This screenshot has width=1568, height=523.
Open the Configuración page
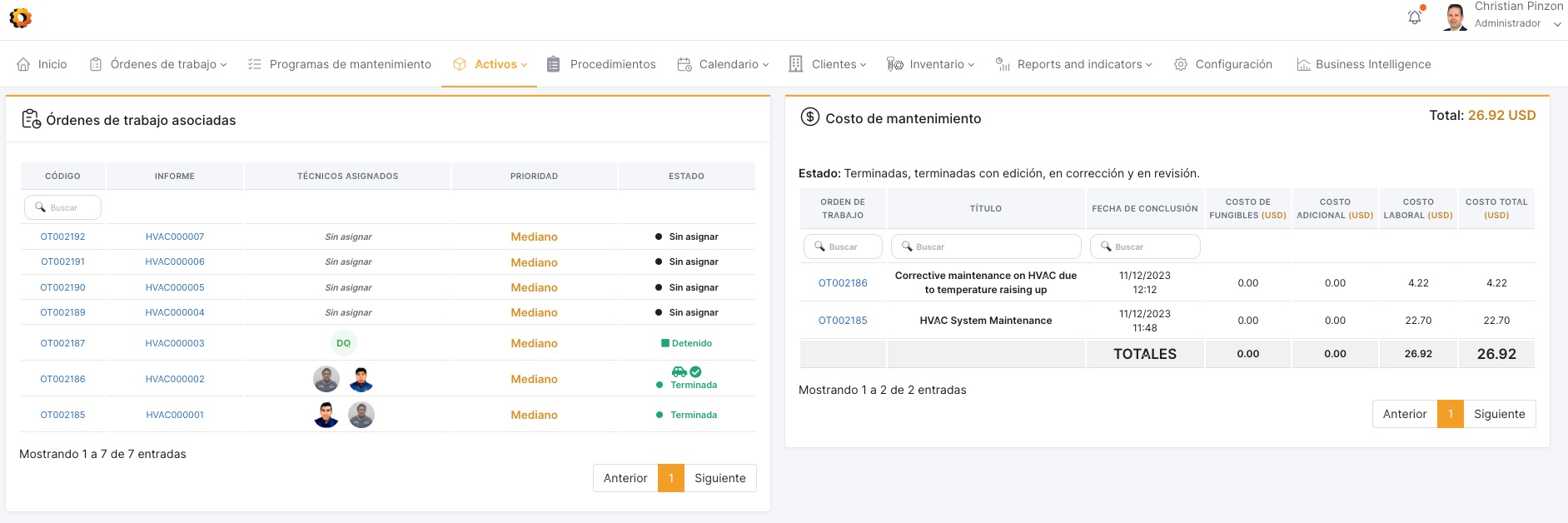[x=1234, y=64]
